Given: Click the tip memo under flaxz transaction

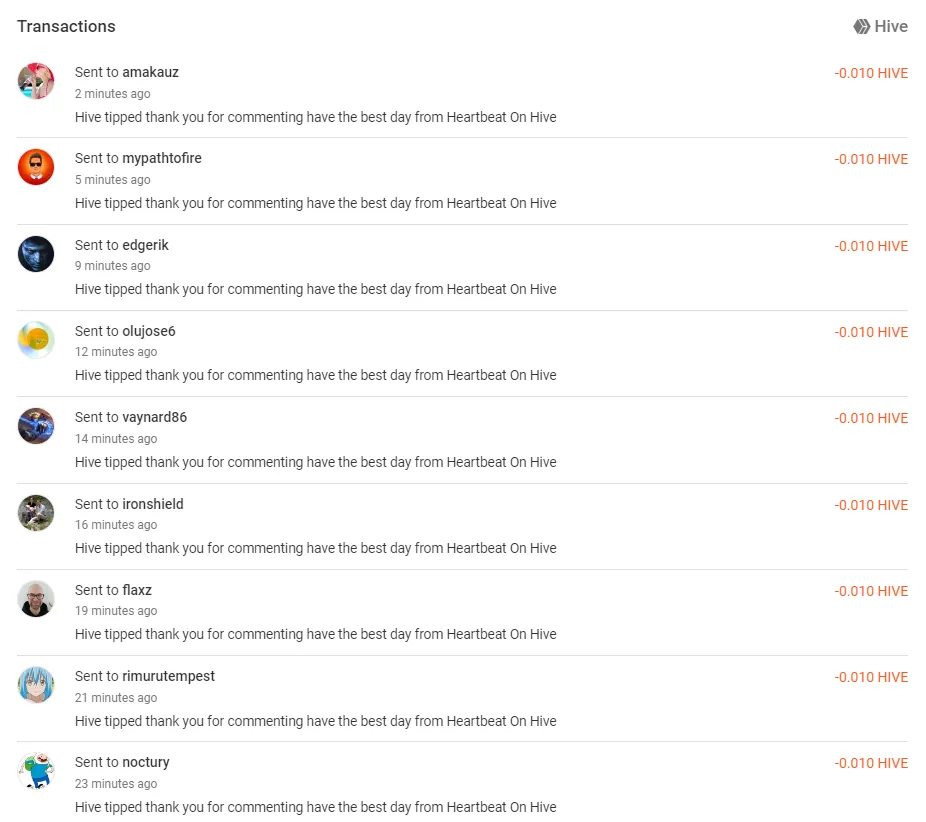Looking at the screenshot, I should pyautogui.click(x=316, y=634).
